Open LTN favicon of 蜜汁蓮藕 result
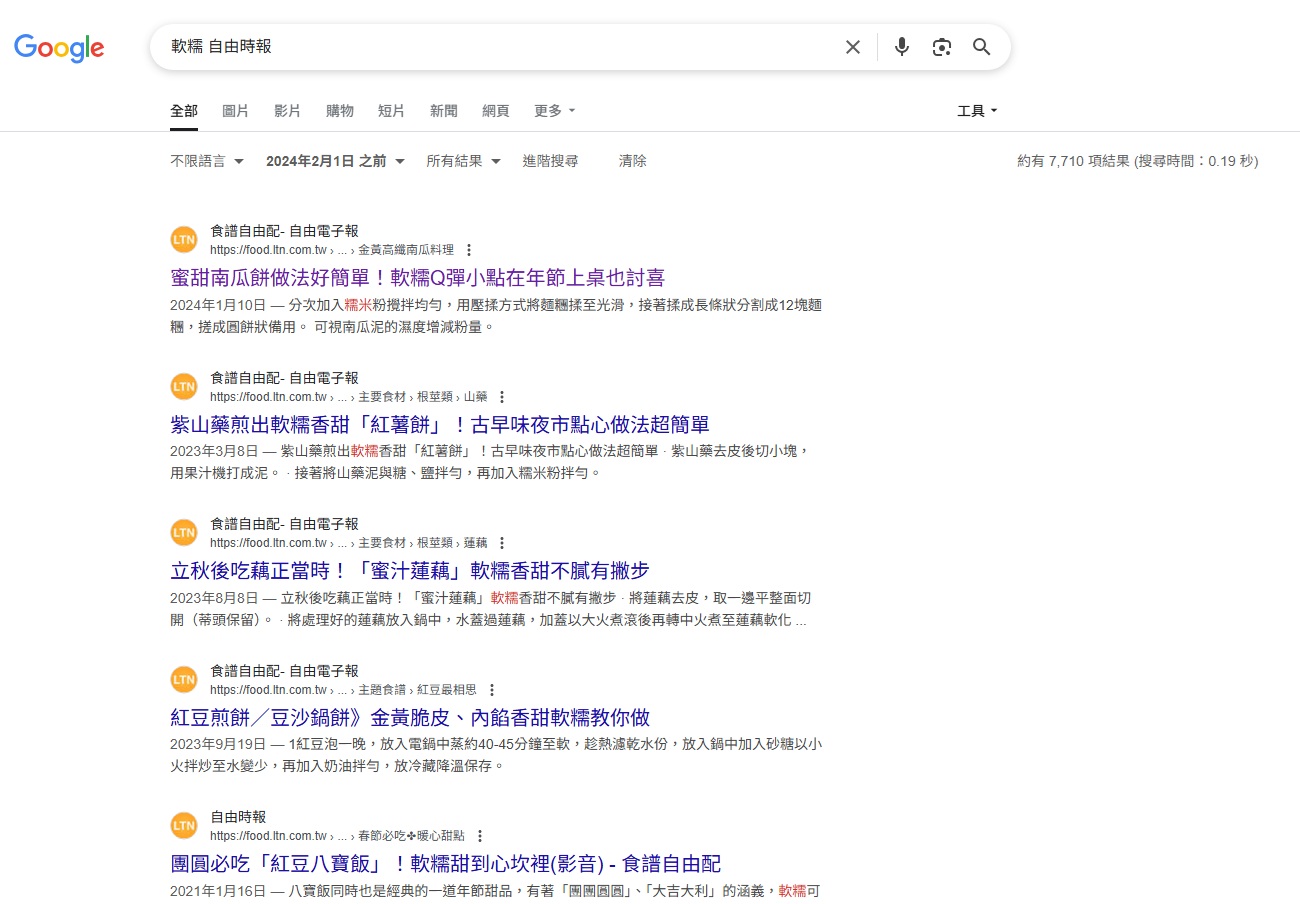Image resolution: width=1300 pixels, height=904 pixels. [184, 533]
